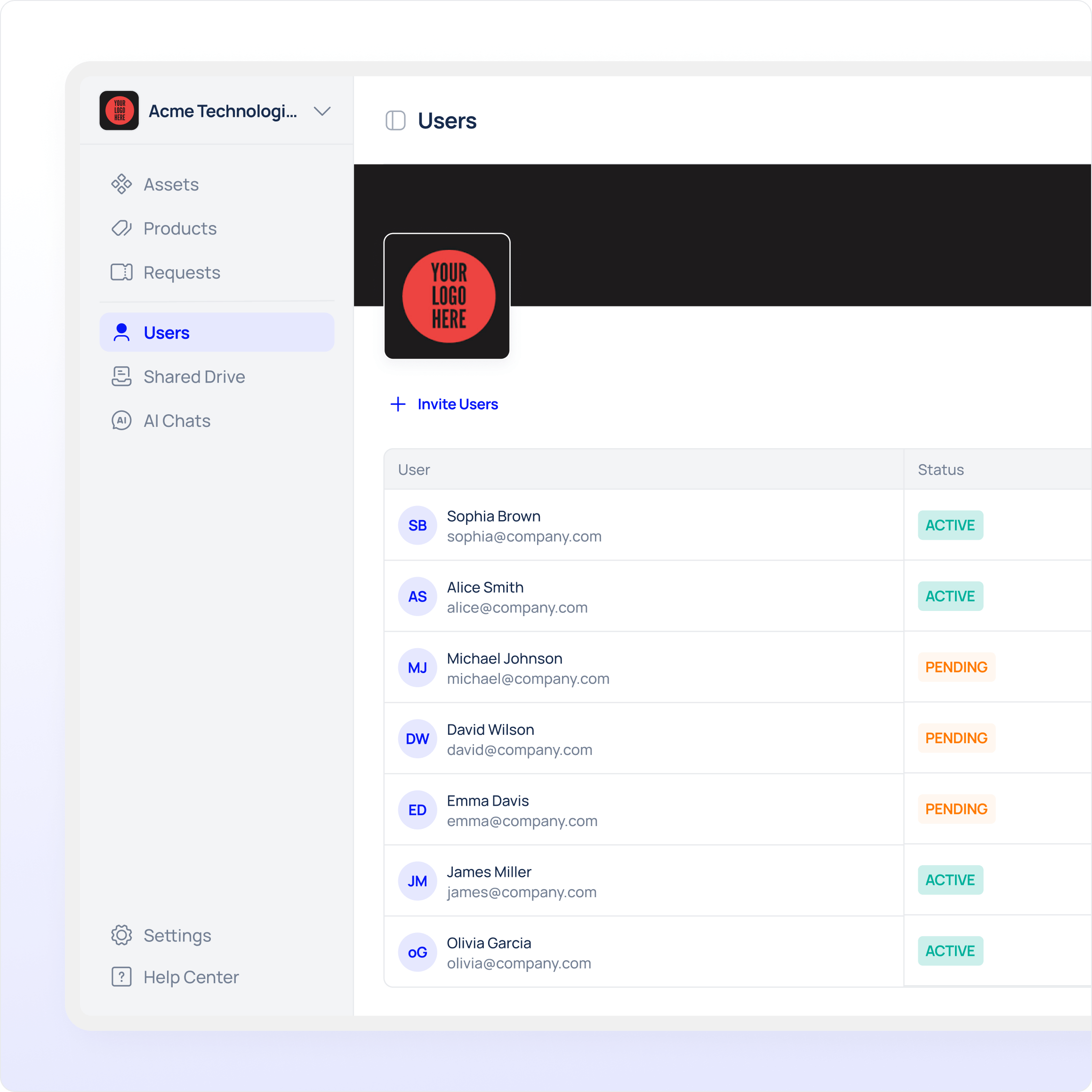The width and height of the screenshot is (1092, 1092).
Task: Go to Shared Drive in the sidebar
Action: coord(194,377)
